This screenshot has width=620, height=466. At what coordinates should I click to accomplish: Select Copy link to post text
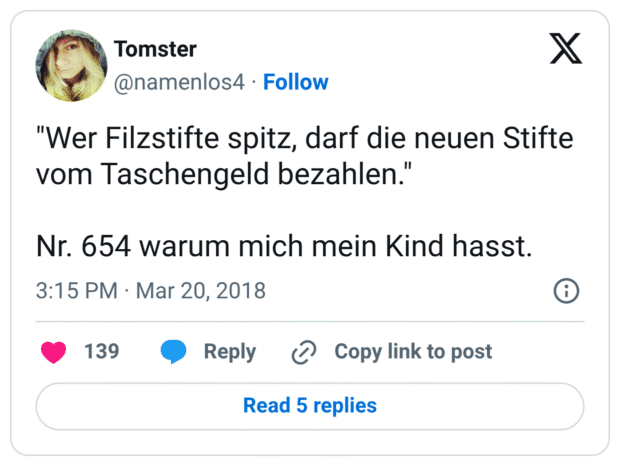[413, 352]
